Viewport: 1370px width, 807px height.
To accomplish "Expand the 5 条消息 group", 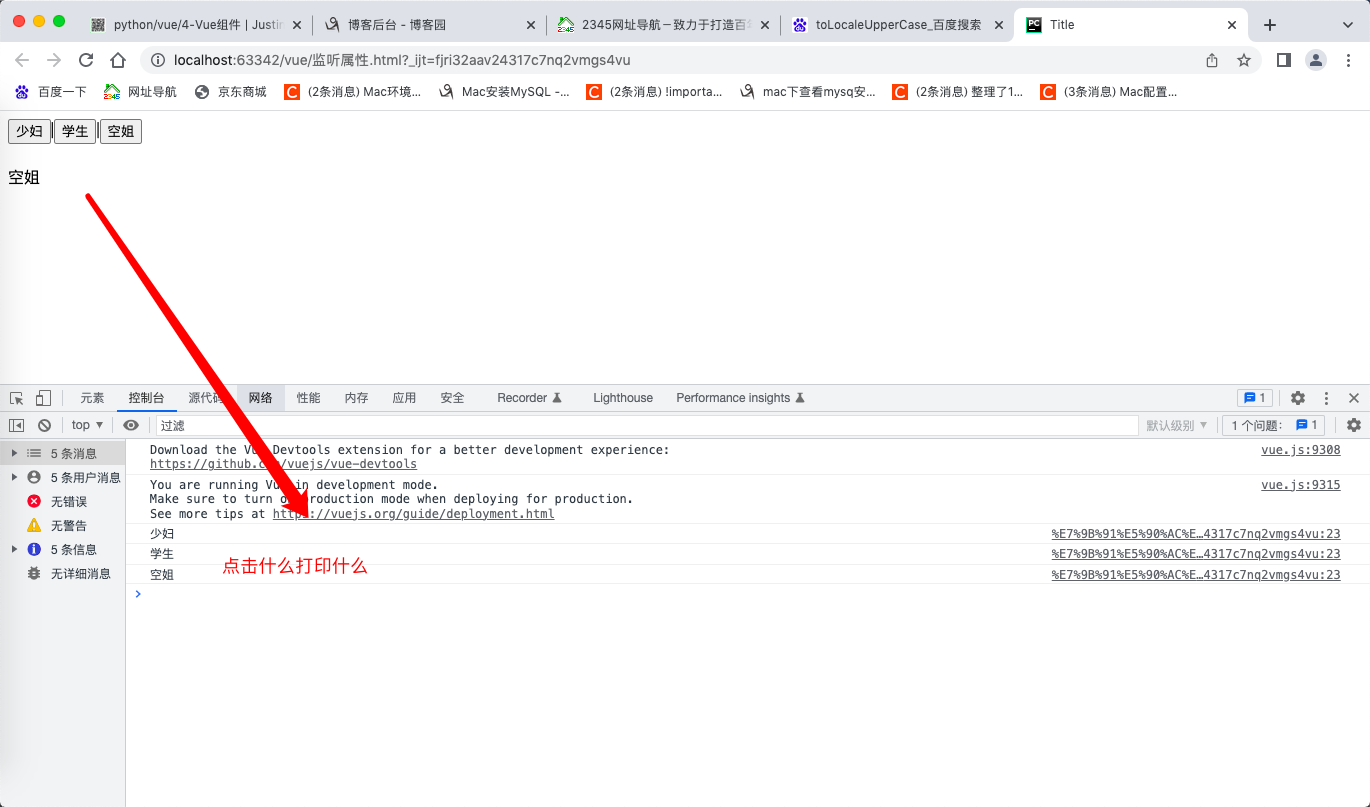I will click(x=14, y=453).
